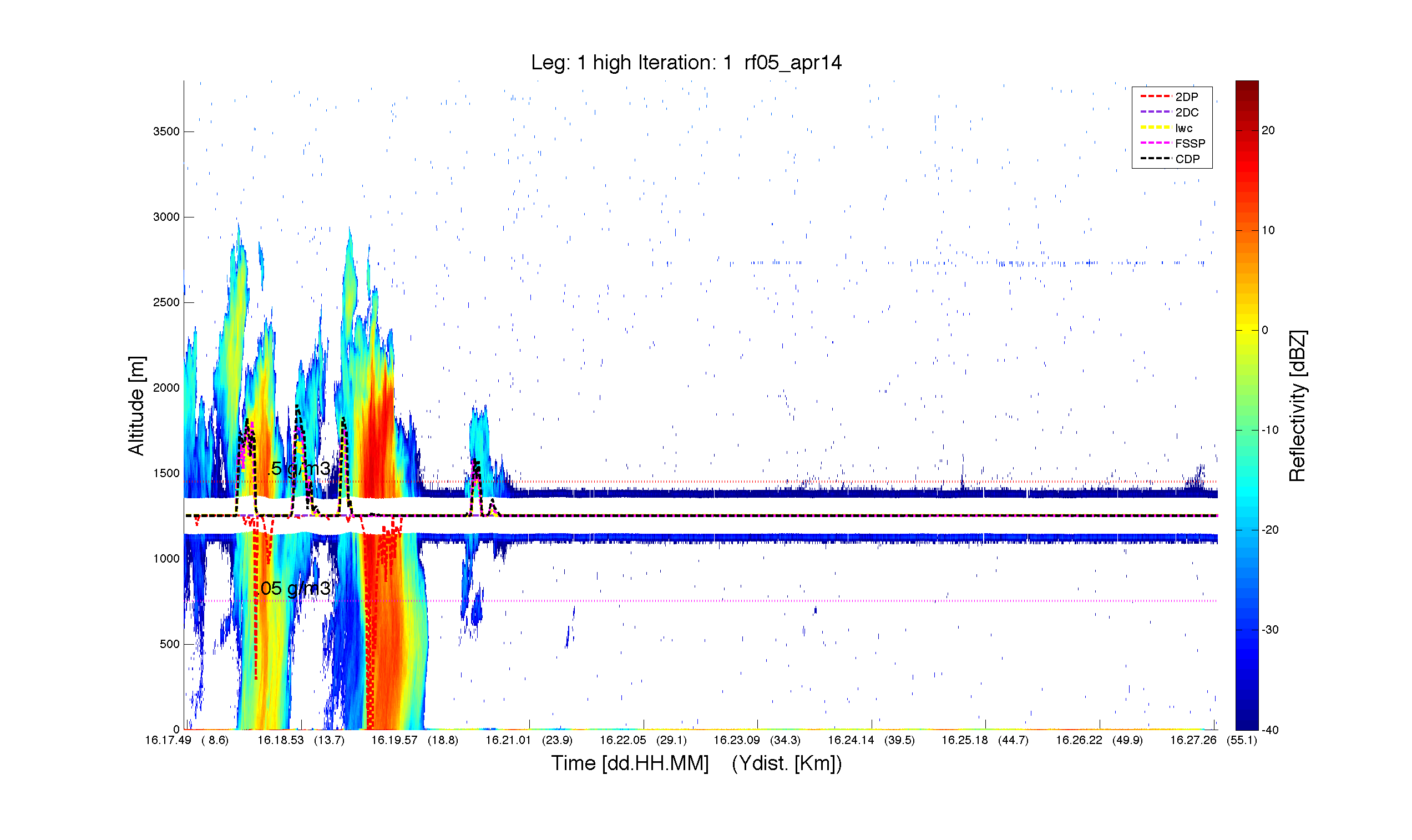Click the yellow lwc dashed line sample in legend

click(1156, 128)
